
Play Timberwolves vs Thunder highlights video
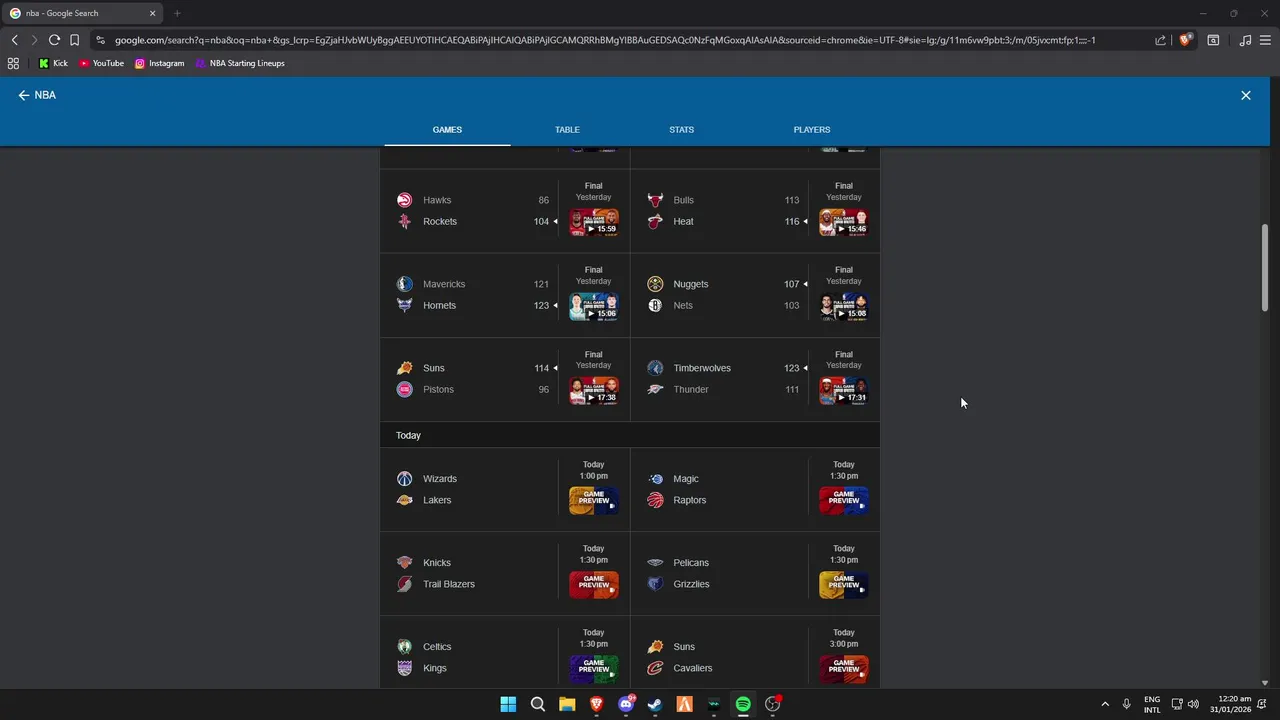click(844, 390)
